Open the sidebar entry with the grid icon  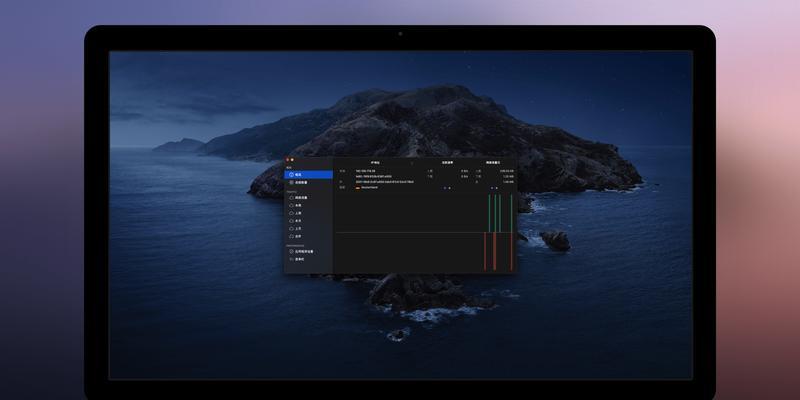[308, 182]
